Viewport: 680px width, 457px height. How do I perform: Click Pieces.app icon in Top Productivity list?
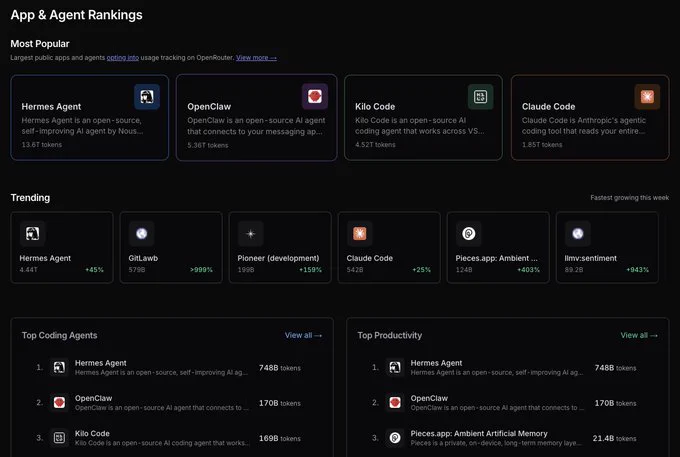coord(395,438)
